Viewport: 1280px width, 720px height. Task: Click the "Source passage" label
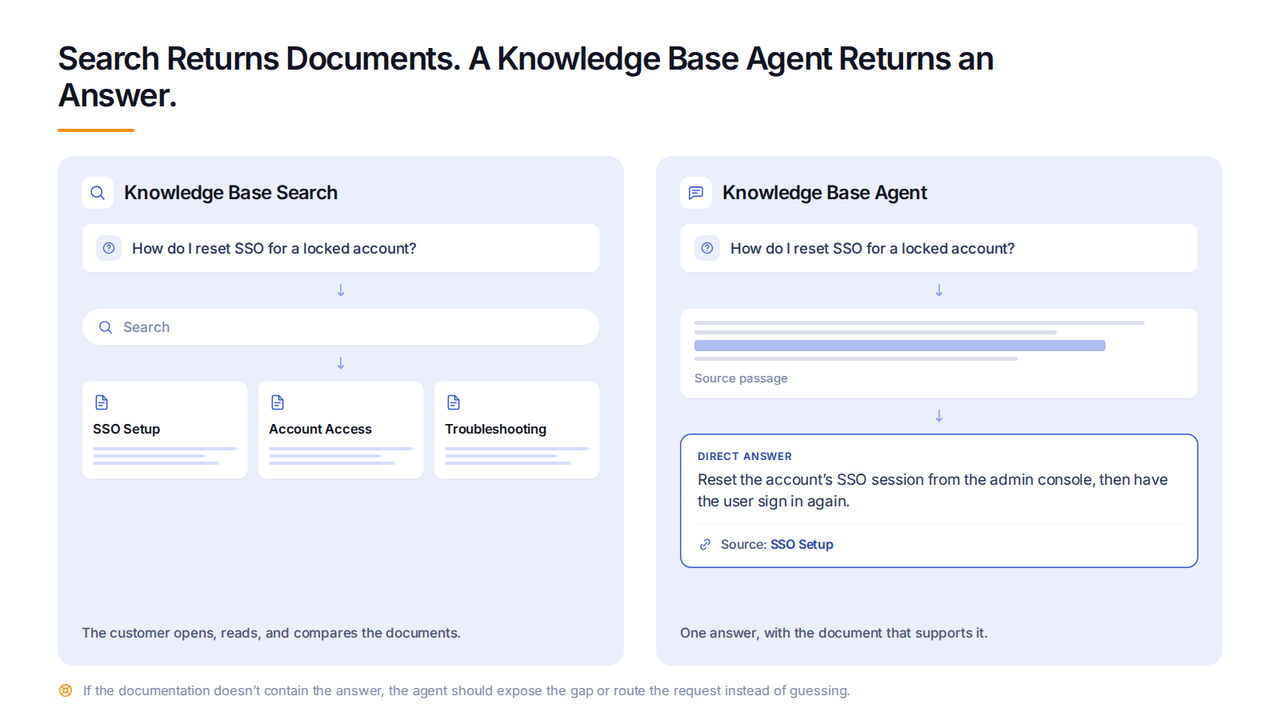[741, 379]
